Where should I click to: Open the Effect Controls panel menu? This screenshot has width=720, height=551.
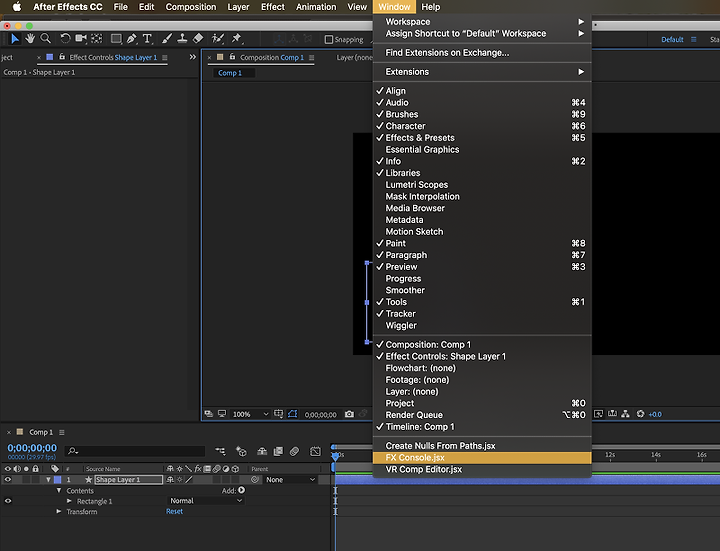coord(165,57)
